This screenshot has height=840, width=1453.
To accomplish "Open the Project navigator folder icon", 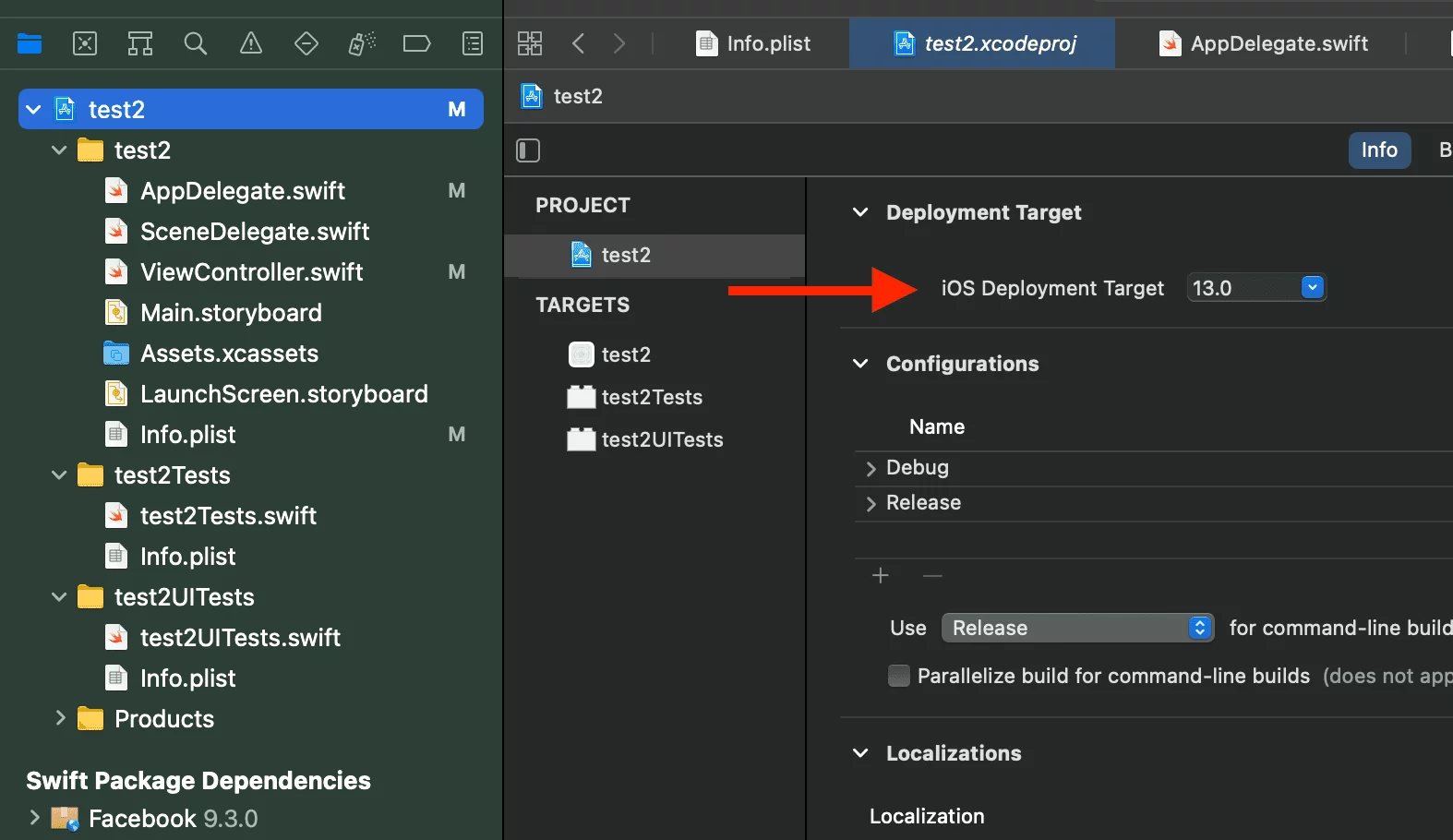I will pyautogui.click(x=30, y=43).
